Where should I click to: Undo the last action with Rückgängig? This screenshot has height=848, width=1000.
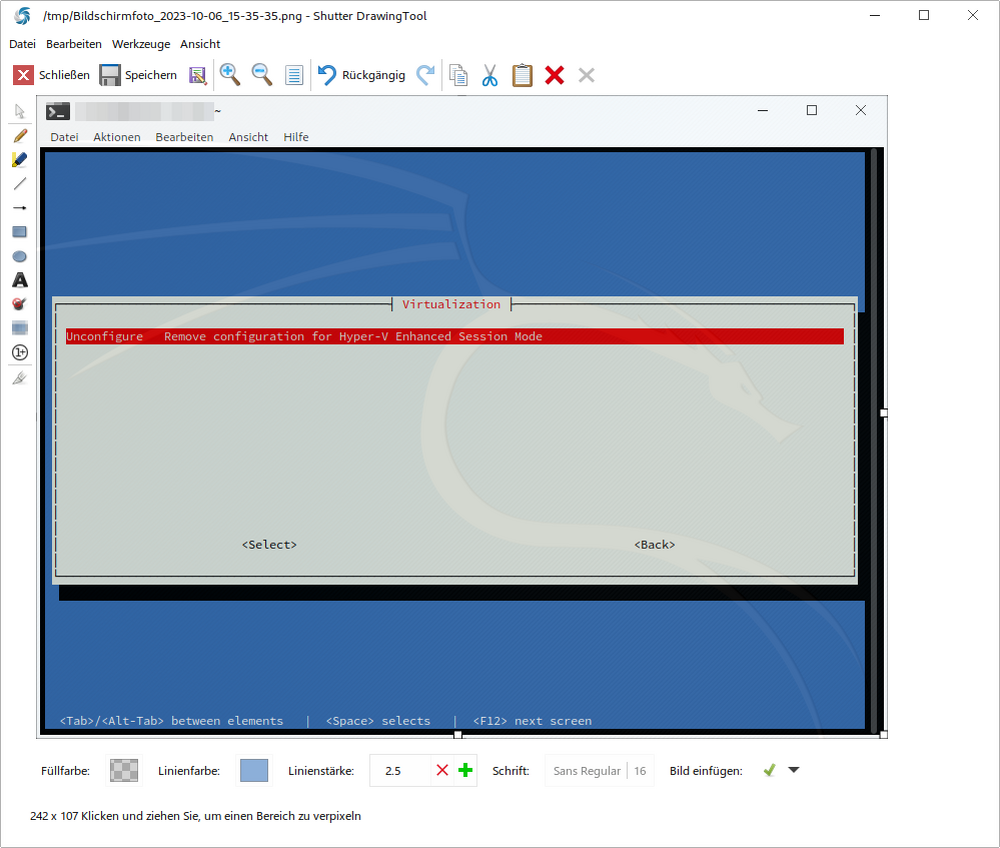coord(362,75)
